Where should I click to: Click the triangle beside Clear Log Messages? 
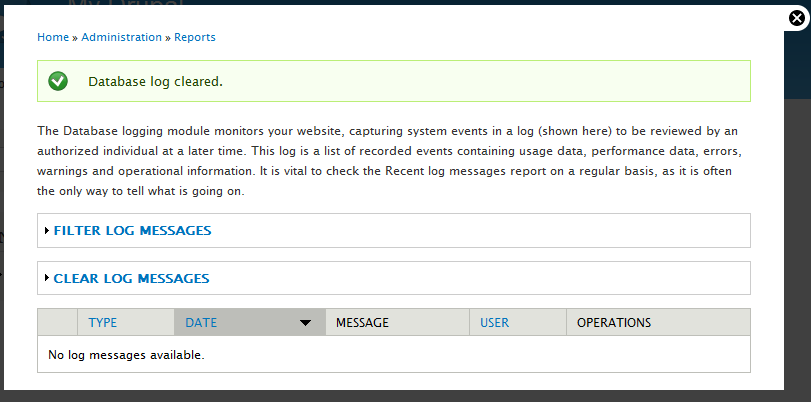[x=46, y=279]
